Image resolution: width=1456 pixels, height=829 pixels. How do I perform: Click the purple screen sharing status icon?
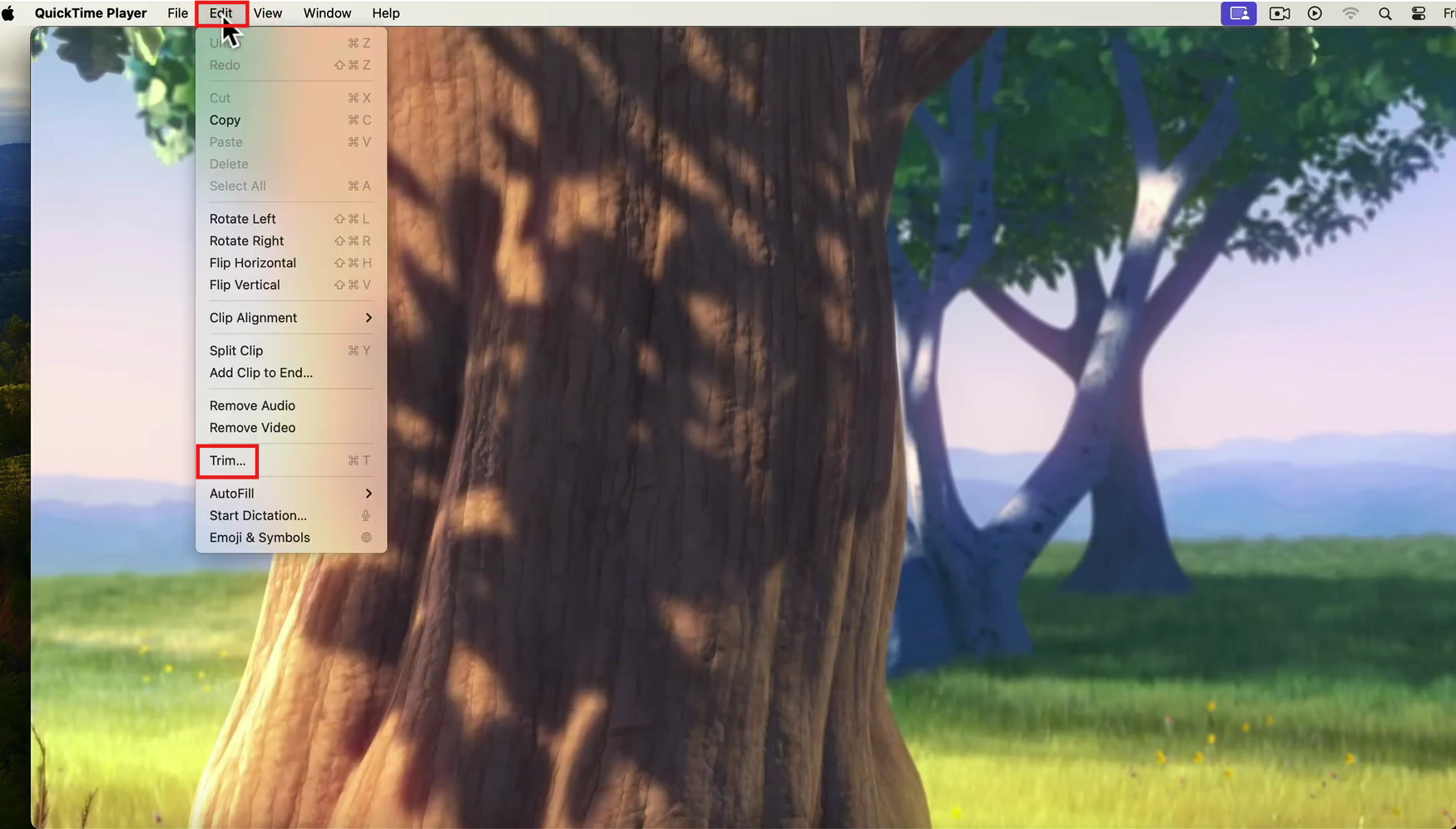tap(1239, 13)
